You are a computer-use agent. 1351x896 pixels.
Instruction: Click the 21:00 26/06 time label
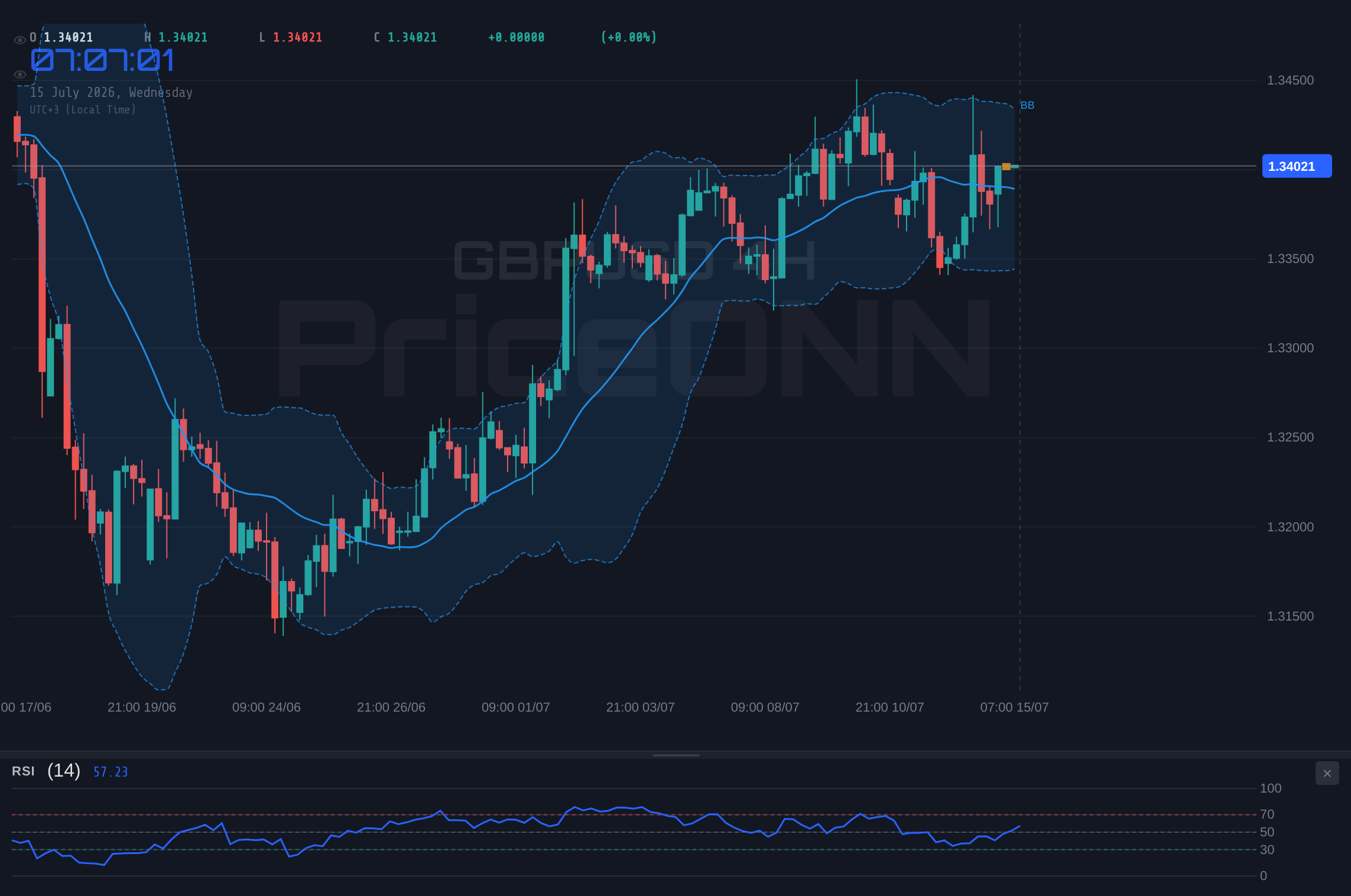coord(391,707)
